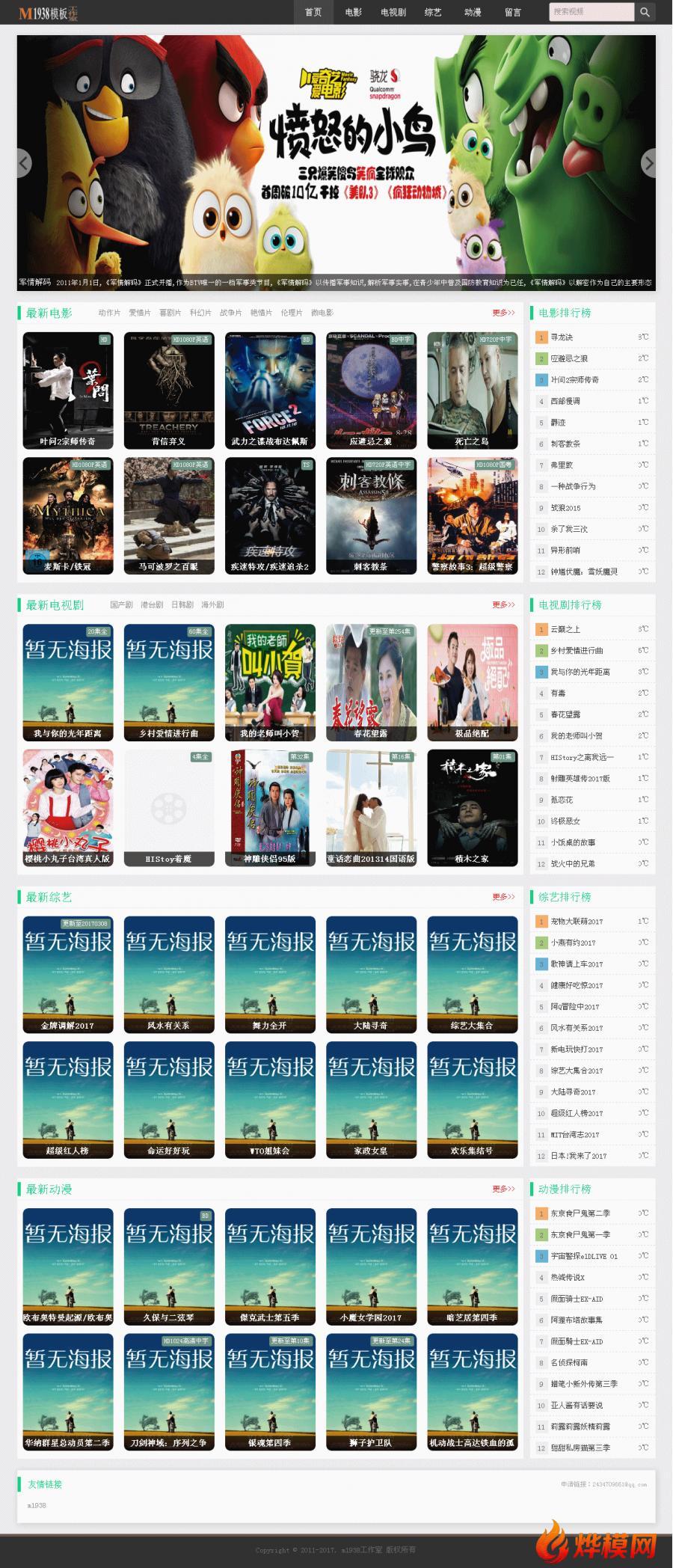
Task: Select 海外剧 TV category
Action: pyautogui.click(x=212, y=604)
